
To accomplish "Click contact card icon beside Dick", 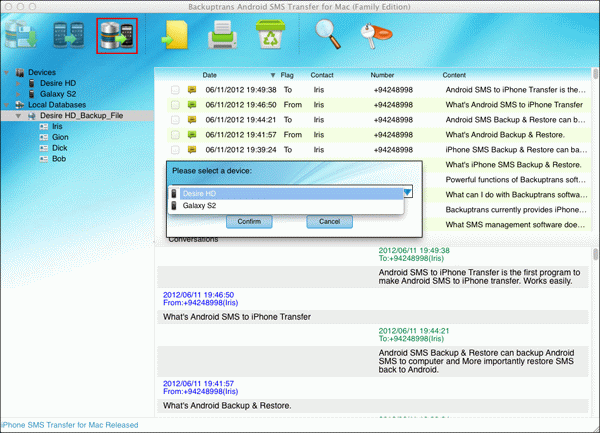I will pyautogui.click(x=44, y=148).
